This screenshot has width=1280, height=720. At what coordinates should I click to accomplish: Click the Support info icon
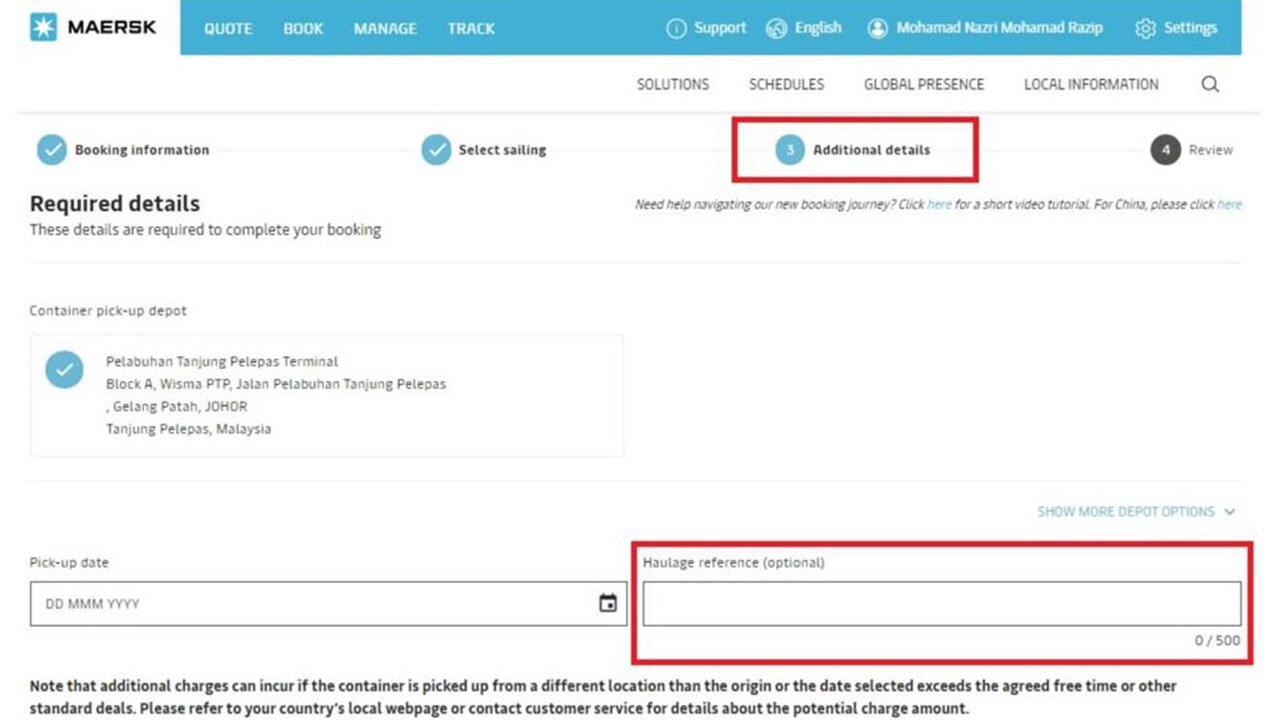[676, 28]
